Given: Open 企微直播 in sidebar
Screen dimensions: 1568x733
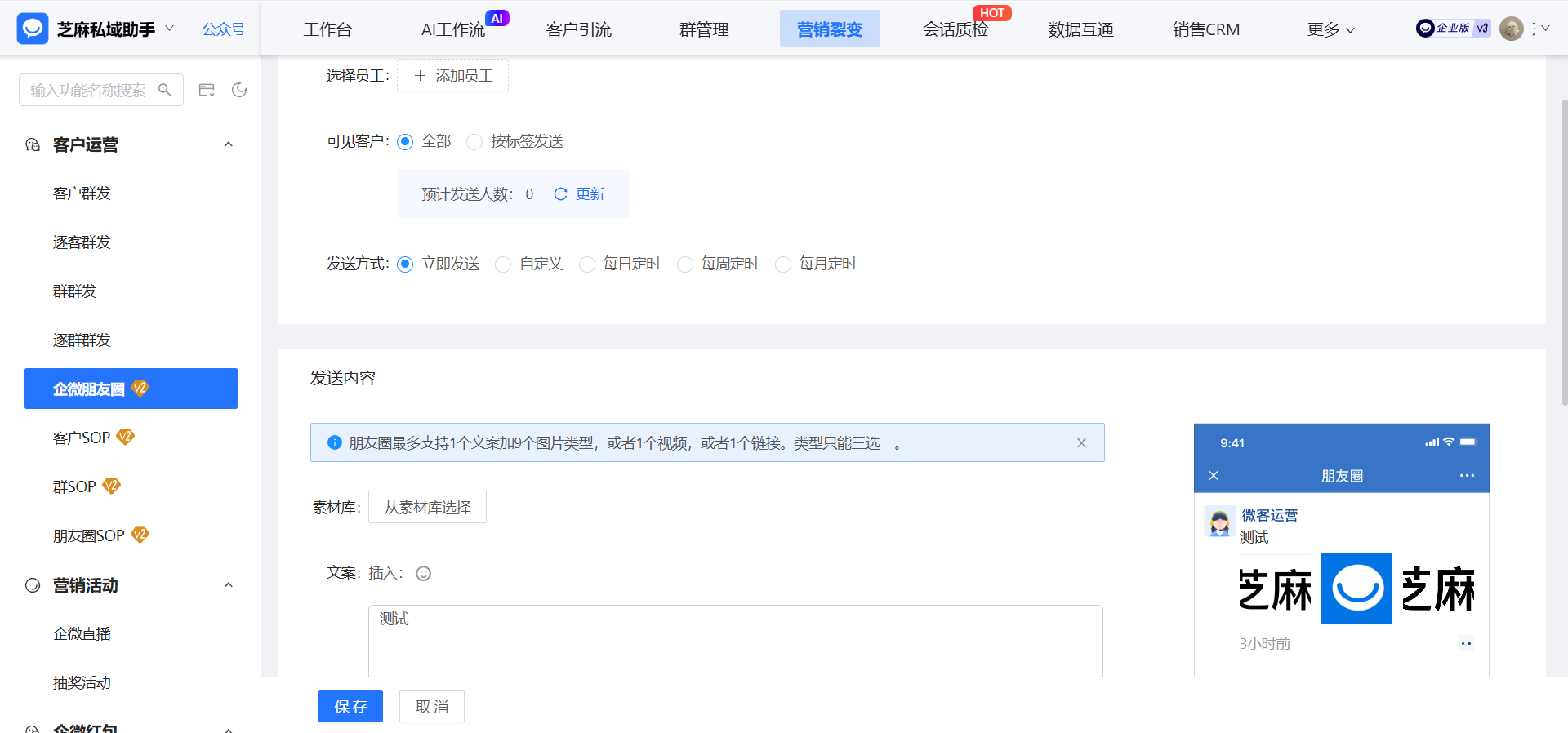Looking at the screenshot, I should (x=82, y=634).
